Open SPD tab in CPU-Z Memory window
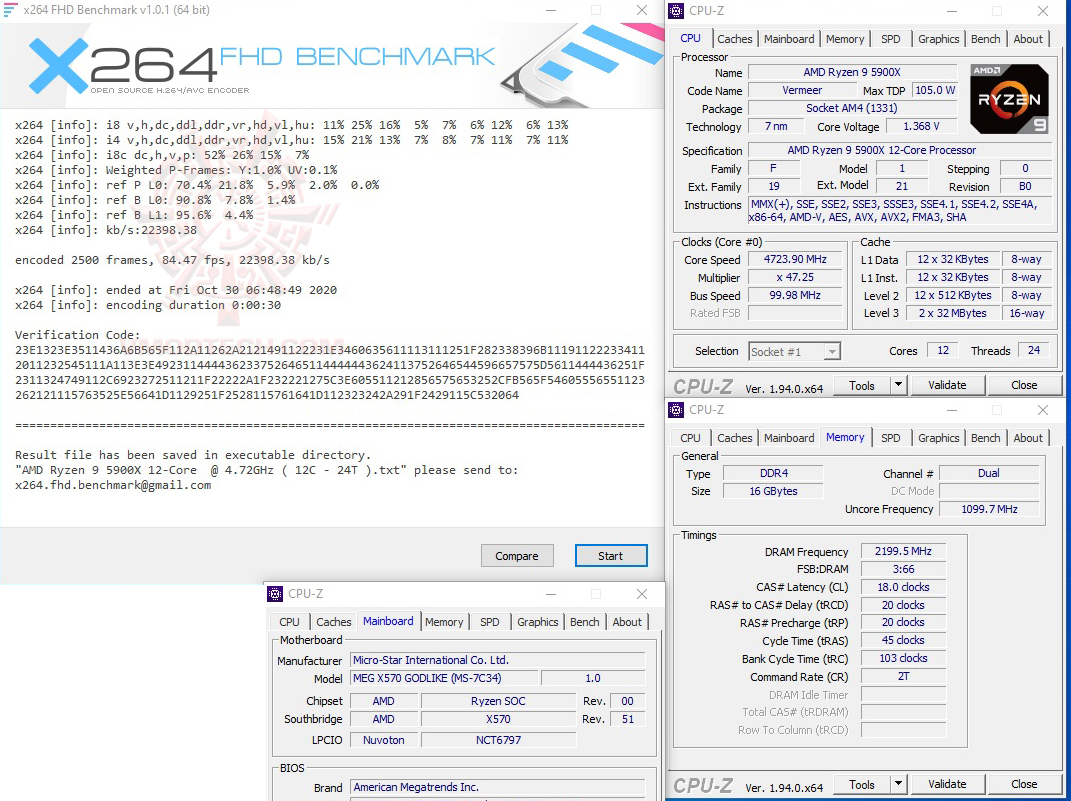 [x=891, y=438]
